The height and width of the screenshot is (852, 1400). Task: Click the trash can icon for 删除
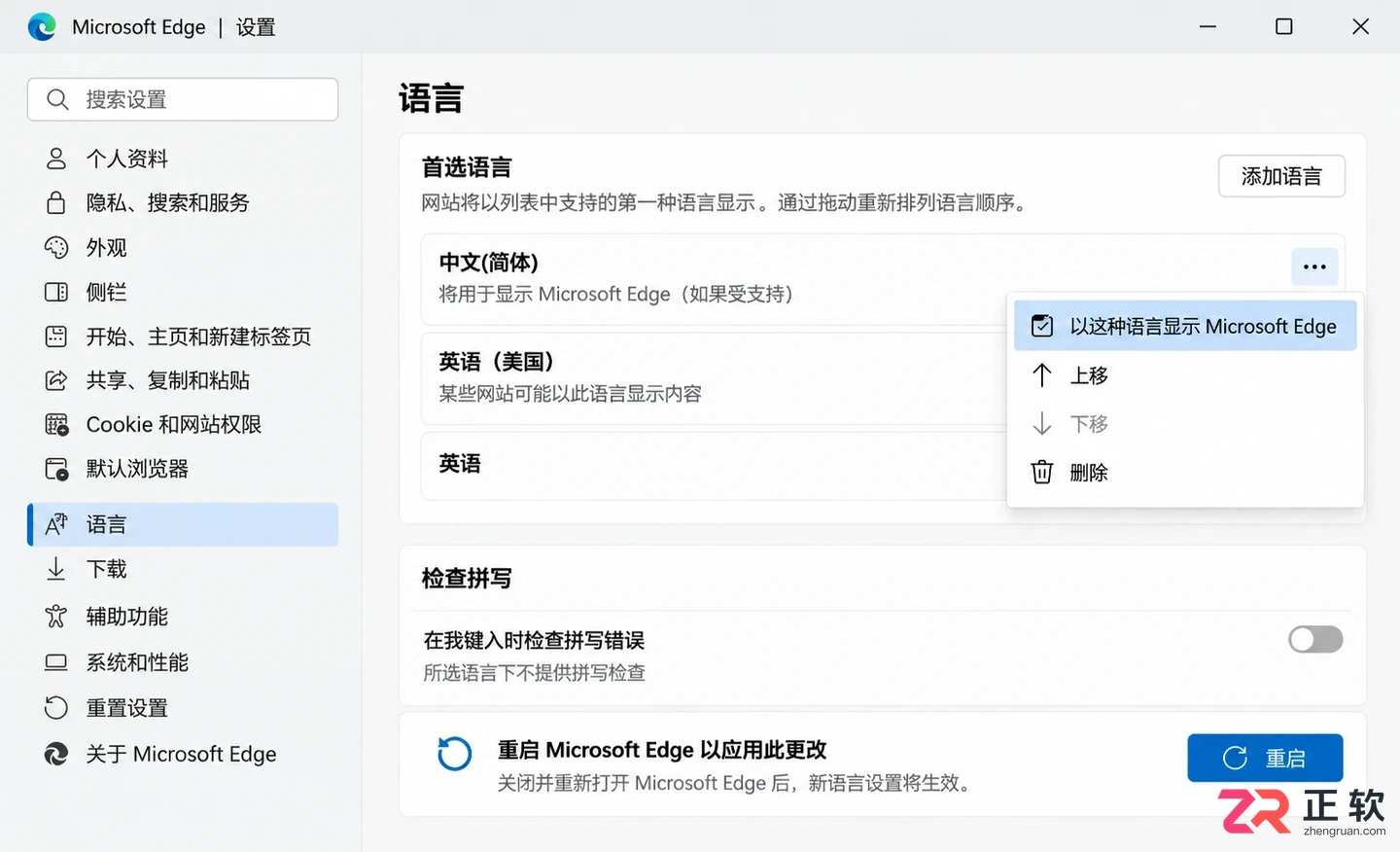[1042, 472]
